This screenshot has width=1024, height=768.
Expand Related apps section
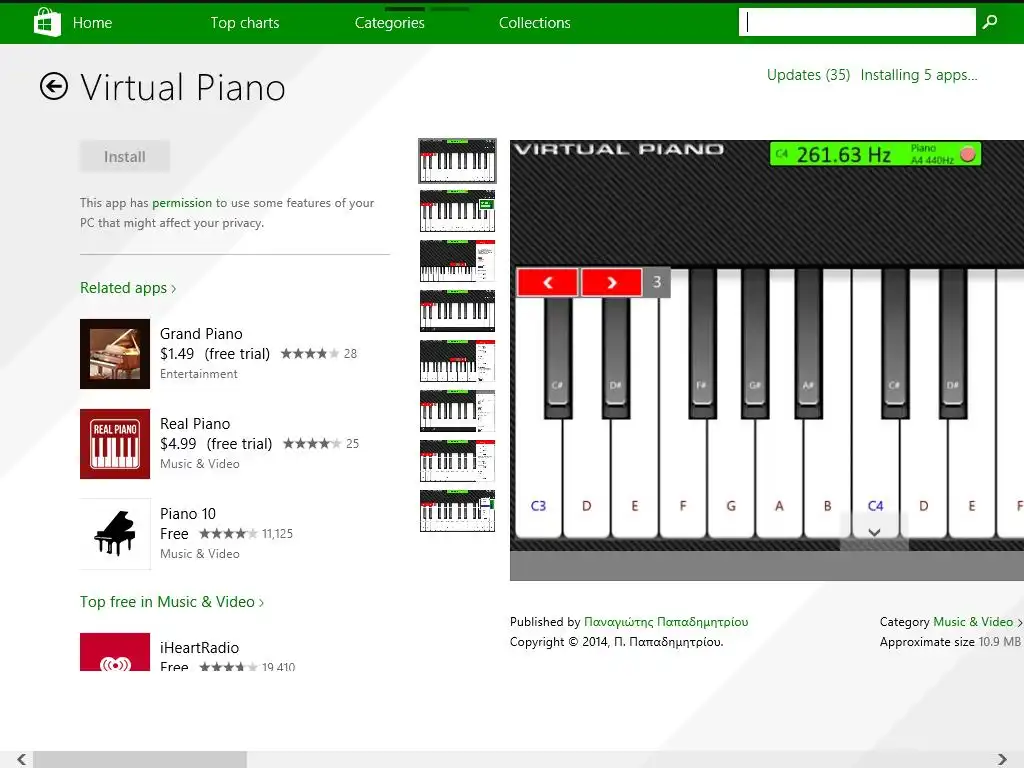[x=128, y=288]
